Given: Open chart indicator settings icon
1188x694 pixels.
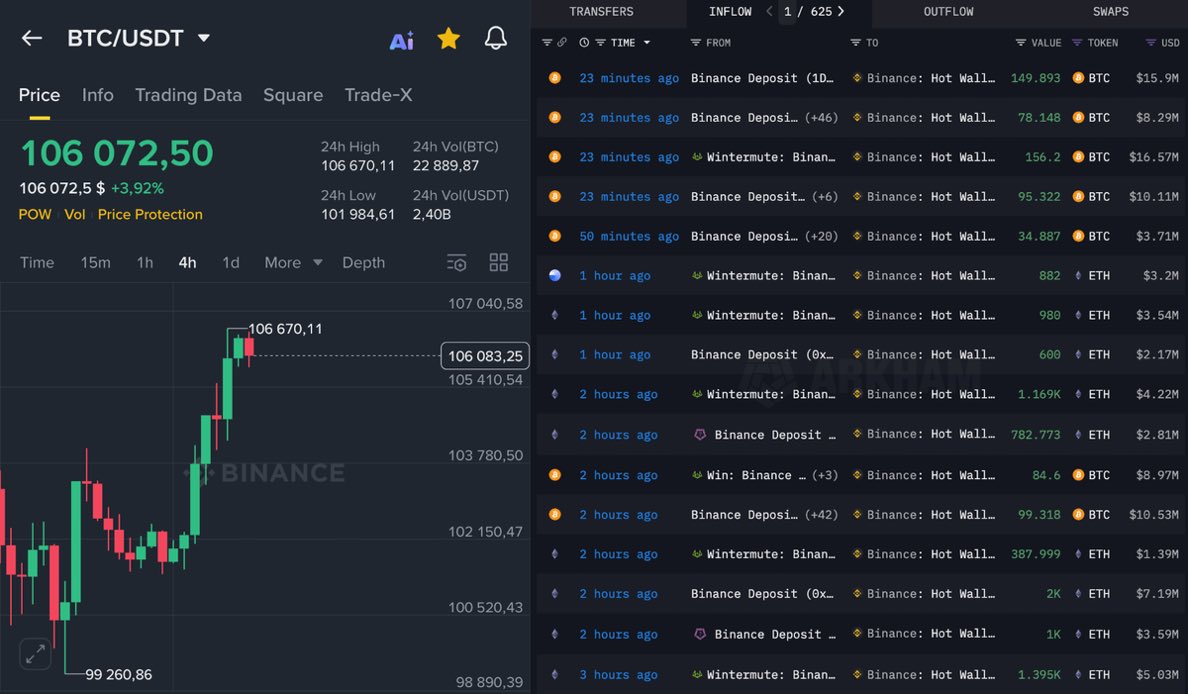Looking at the screenshot, I should click(457, 263).
